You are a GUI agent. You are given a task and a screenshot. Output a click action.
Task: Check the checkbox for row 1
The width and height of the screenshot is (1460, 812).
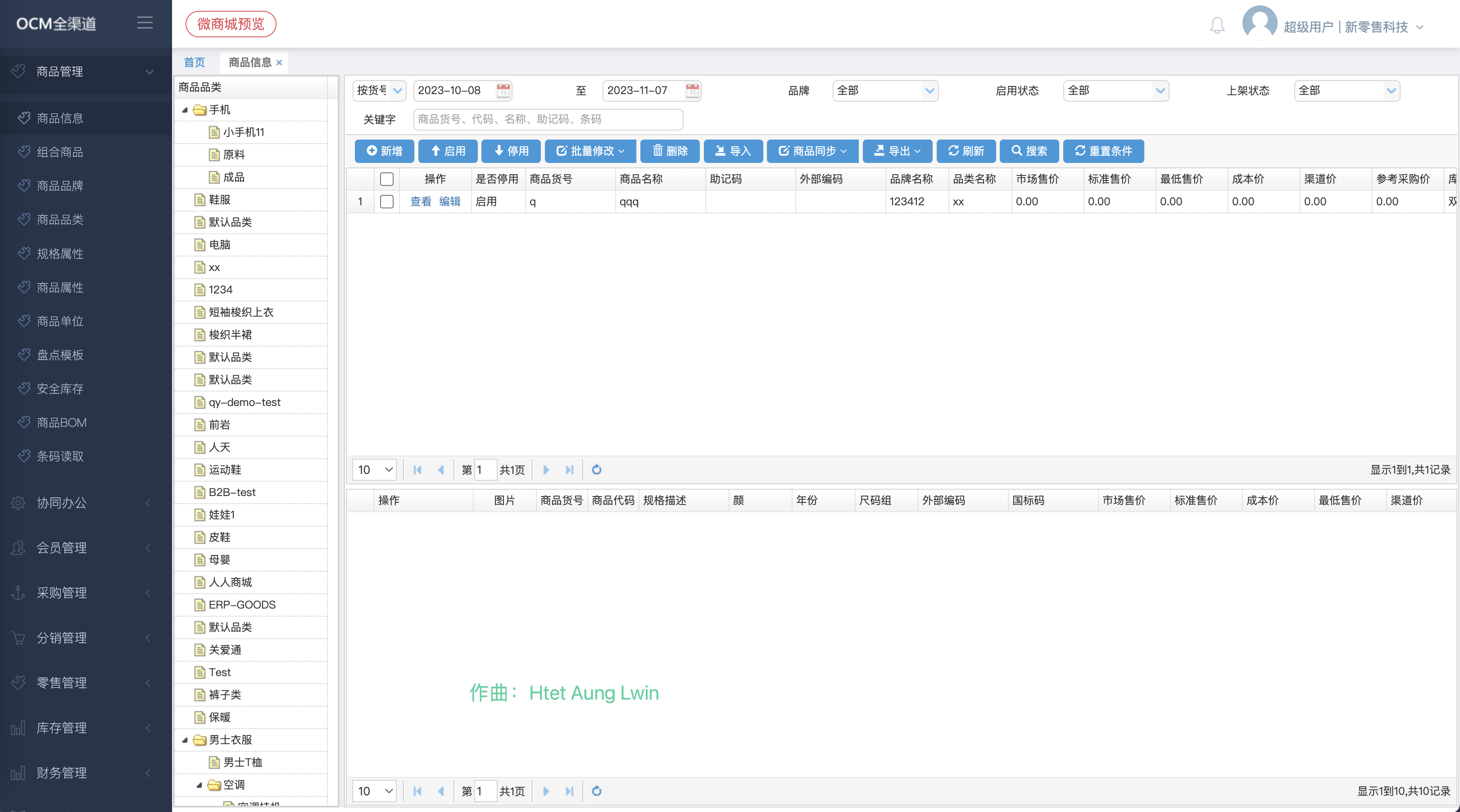point(386,201)
